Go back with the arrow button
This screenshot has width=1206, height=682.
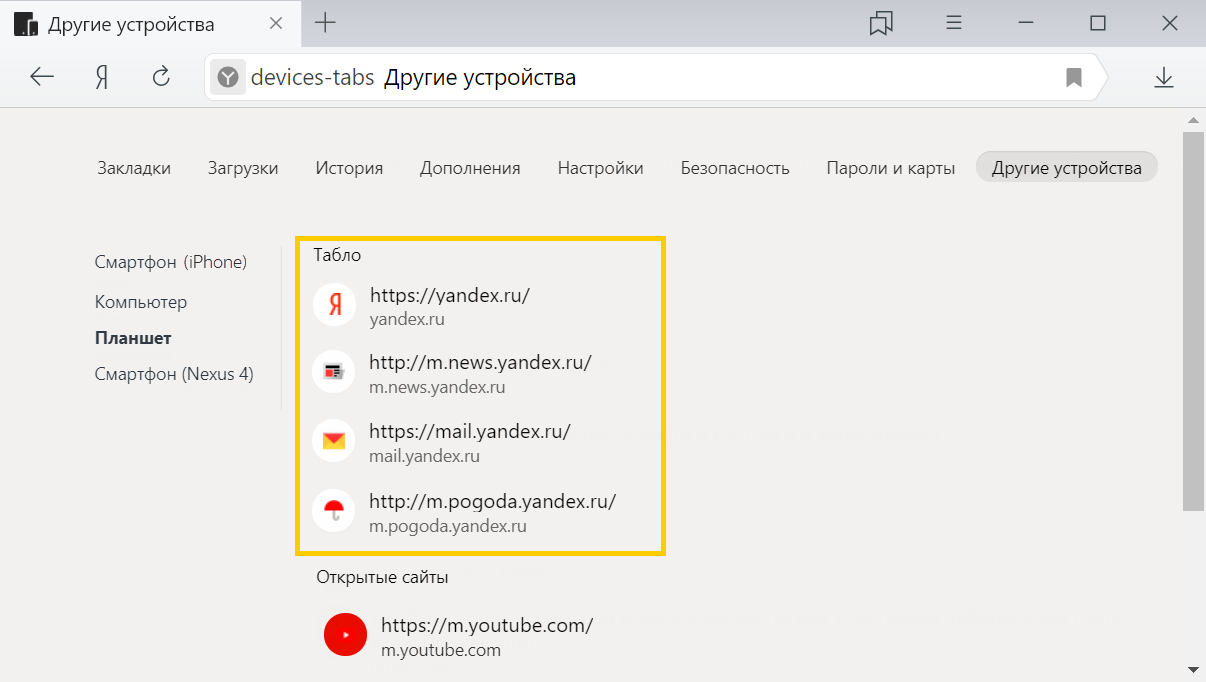42,77
